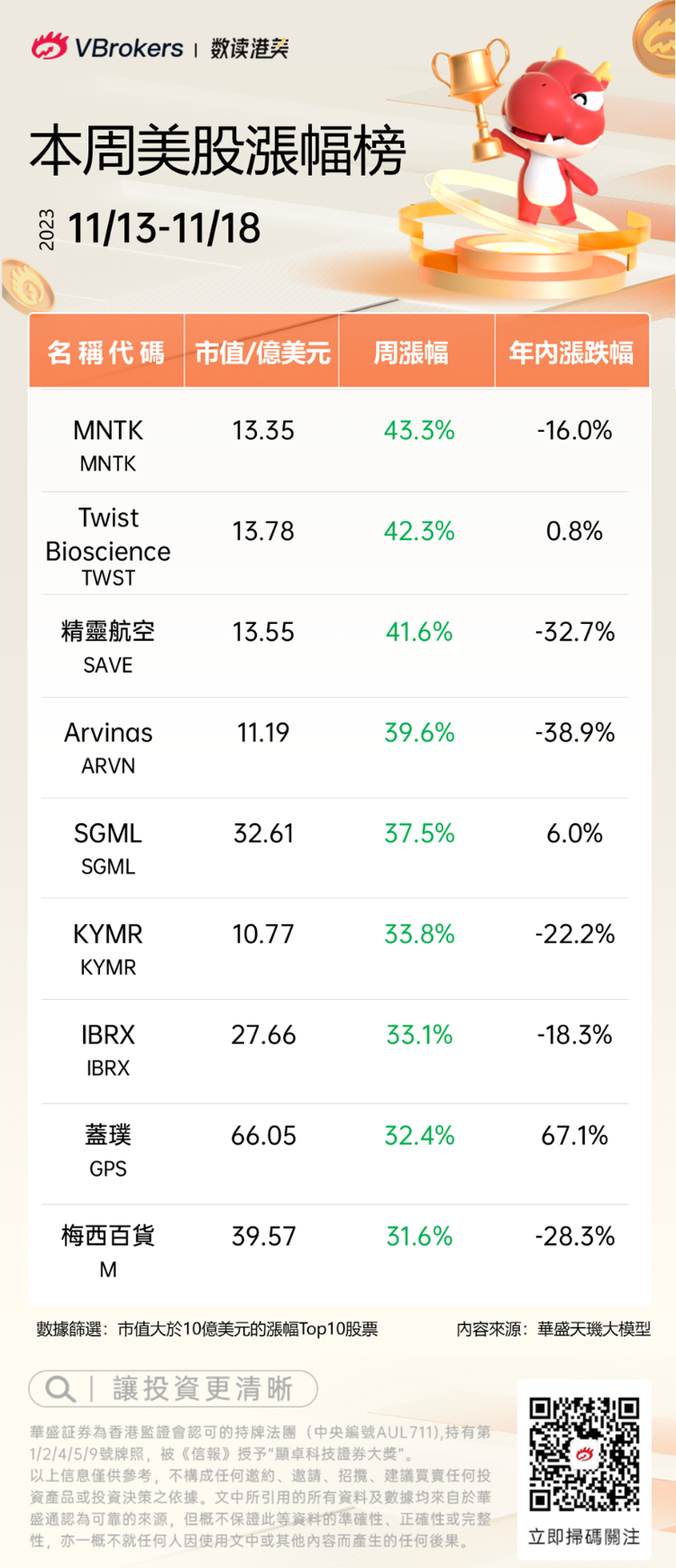Viewport: 676px width, 1568px height.
Task: Click the magnifying glass search icon
Action: click(x=60, y=1389)
